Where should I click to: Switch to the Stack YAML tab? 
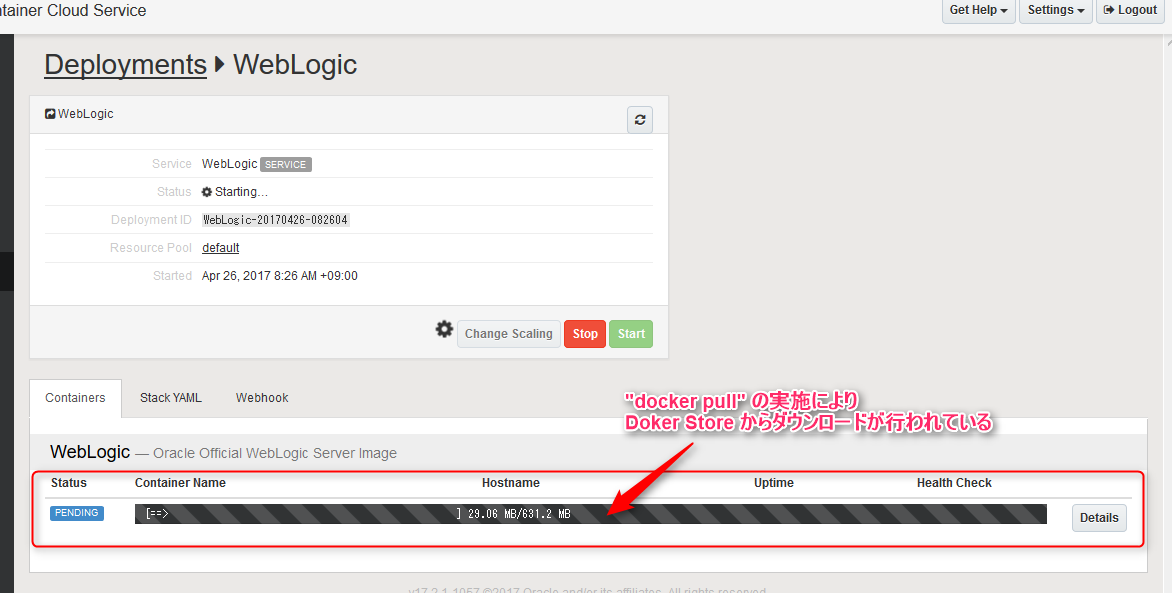170,398
